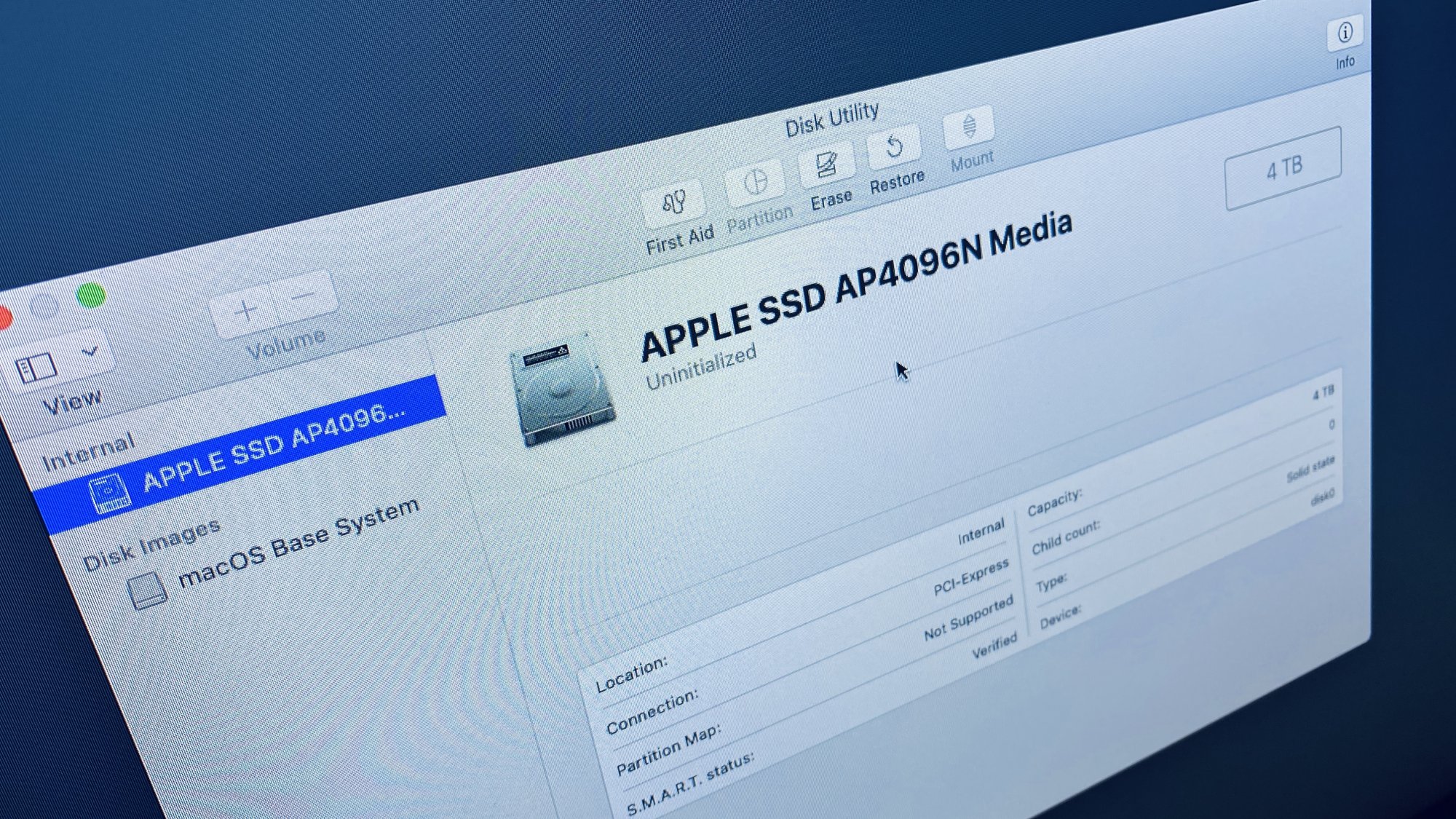Click the Uninitialized status text
This screenshot has height=819, width=1456.
[701, 367]
